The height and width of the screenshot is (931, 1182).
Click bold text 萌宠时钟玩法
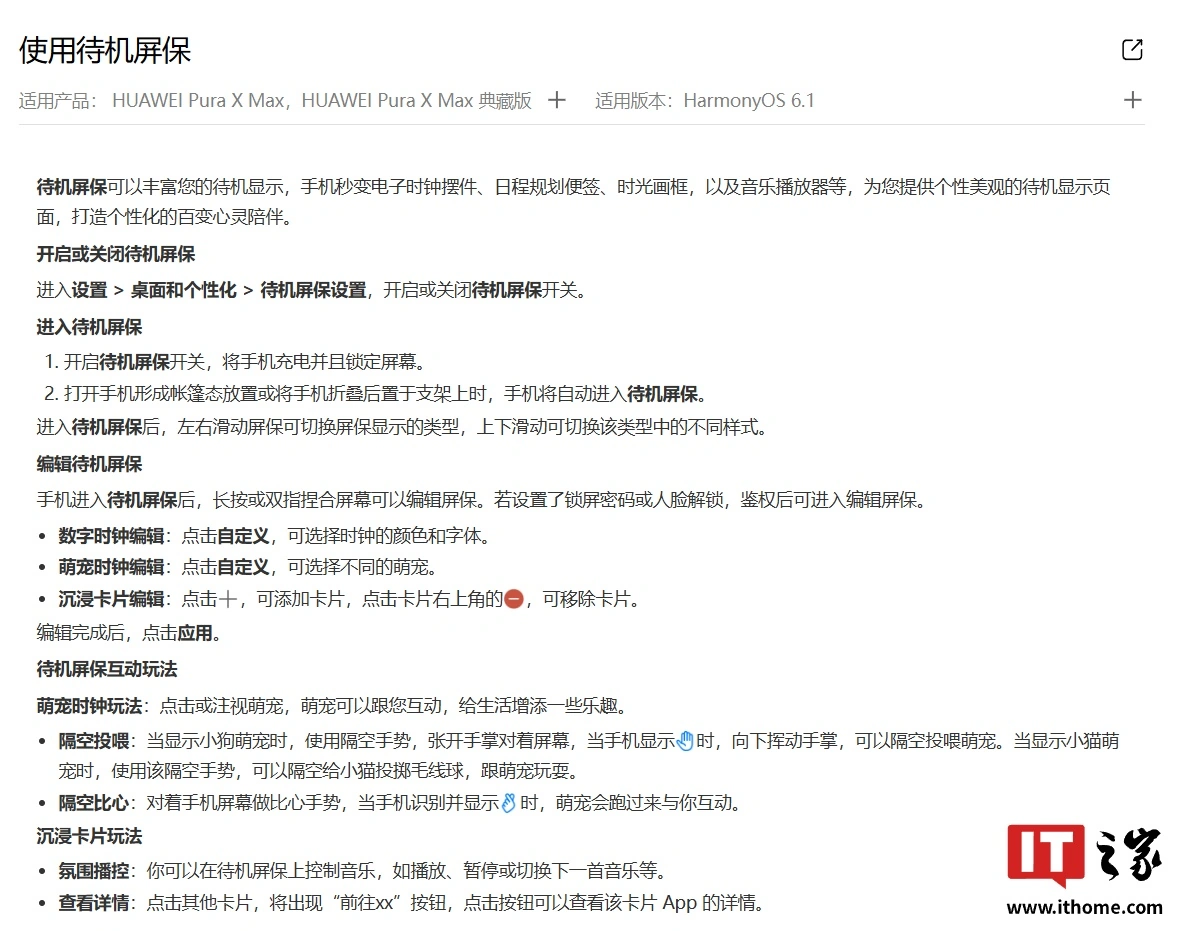click(90, 706)
